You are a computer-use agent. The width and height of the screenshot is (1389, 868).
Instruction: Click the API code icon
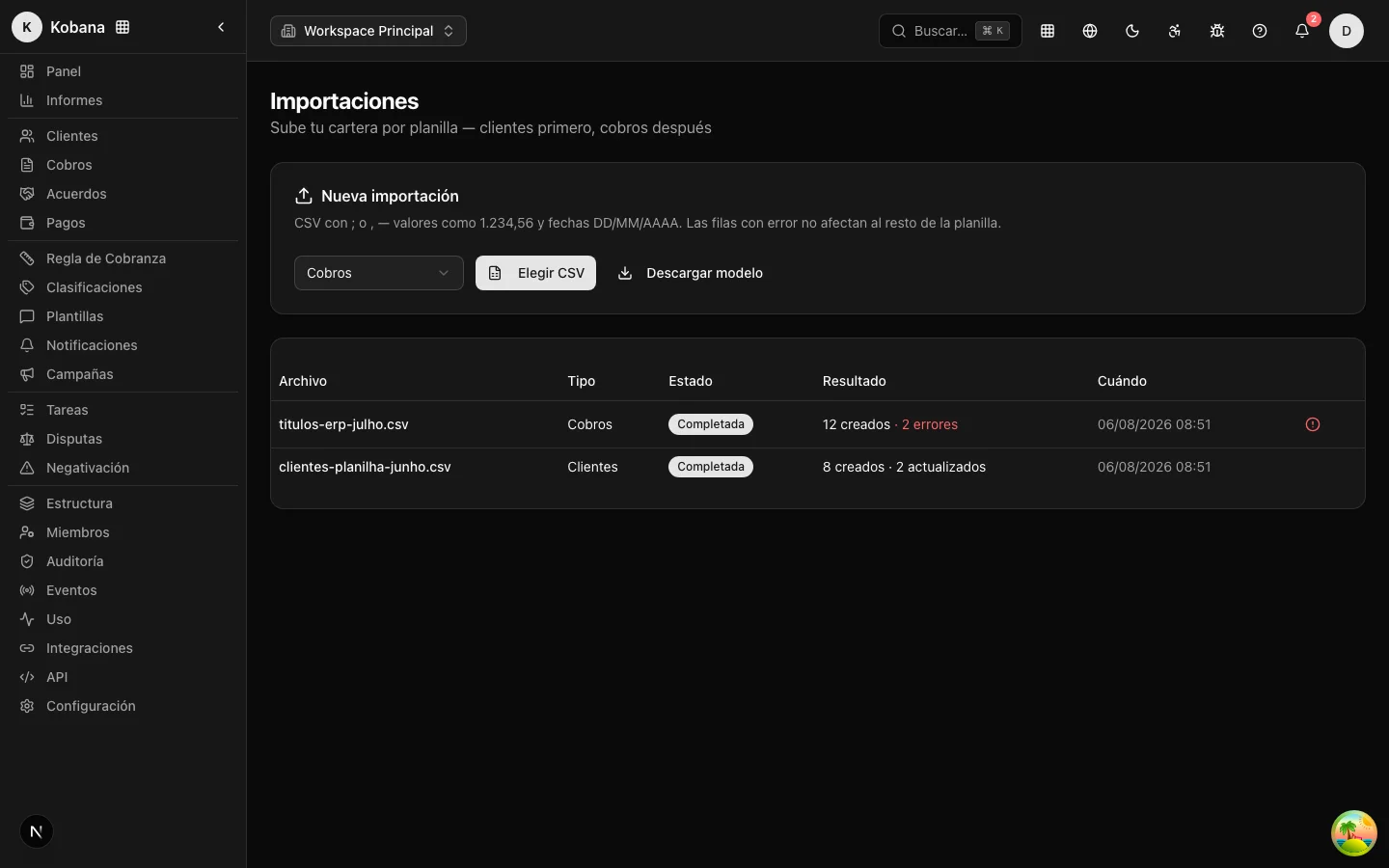click(x=27, y=677)
